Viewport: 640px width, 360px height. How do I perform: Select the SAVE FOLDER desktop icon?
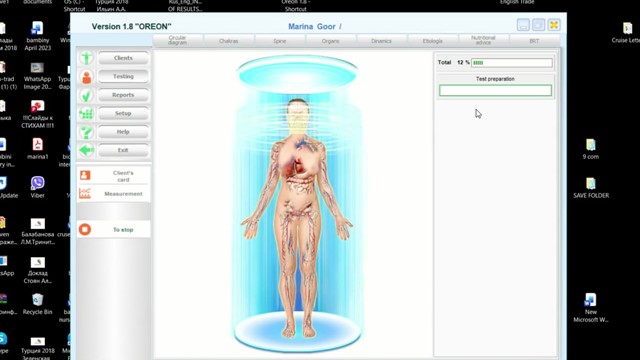(x=591, y=188)
